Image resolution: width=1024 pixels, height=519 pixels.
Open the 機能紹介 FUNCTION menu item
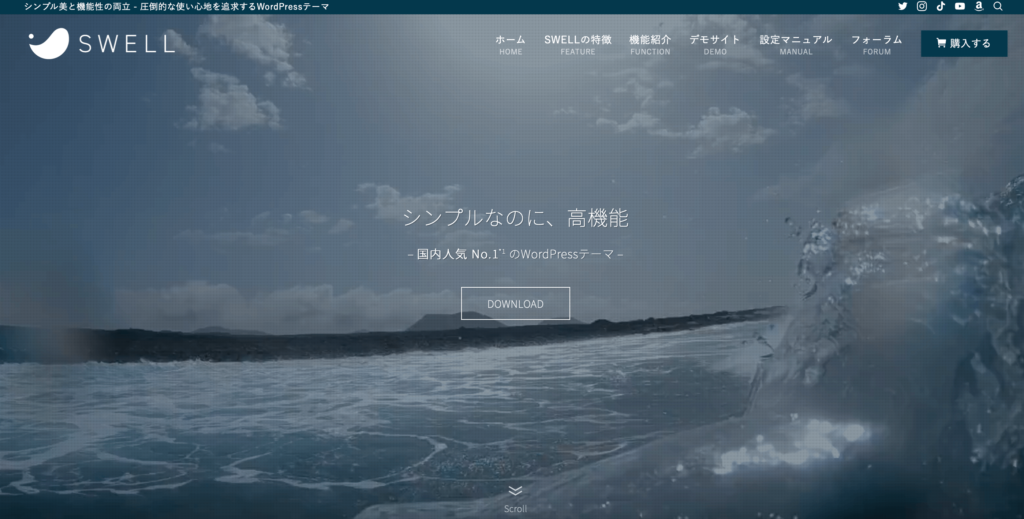(650, 44)
